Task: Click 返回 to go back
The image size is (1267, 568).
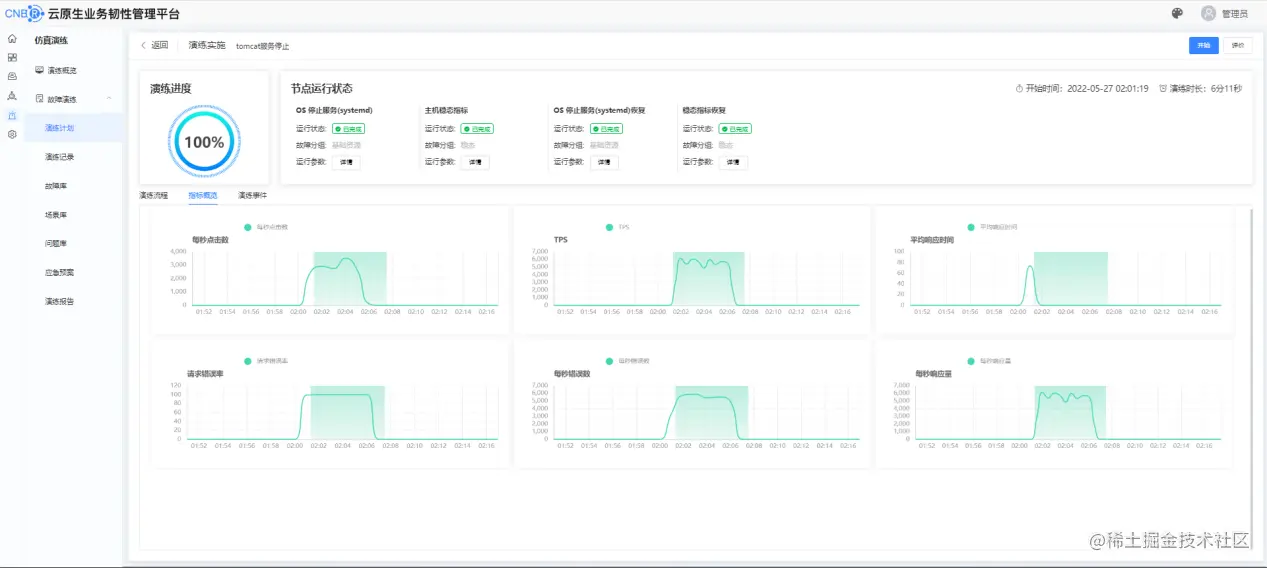Action: (x=160, y=46)
